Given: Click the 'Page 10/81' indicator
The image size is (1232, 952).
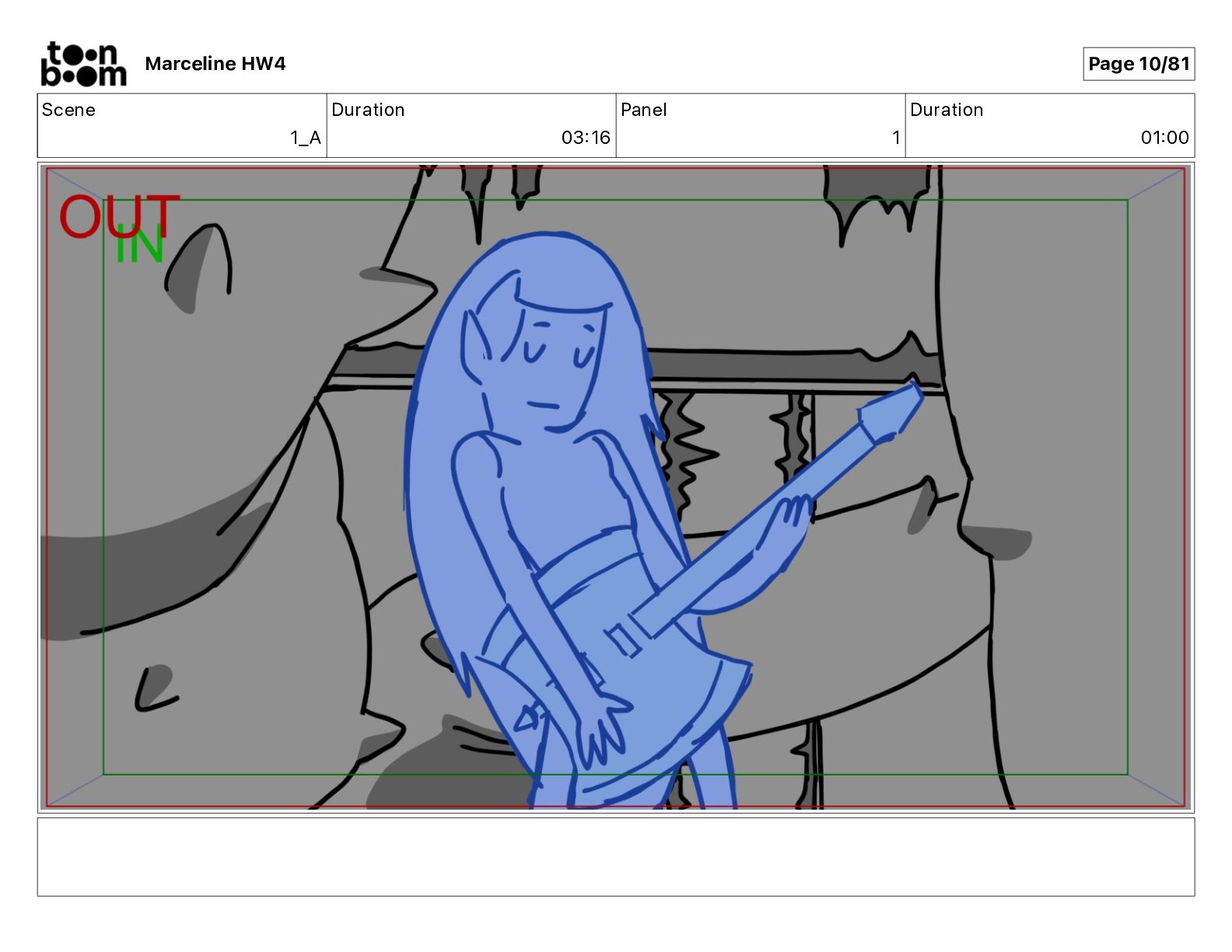Looking at the screenshot, I should [1139, 64].
